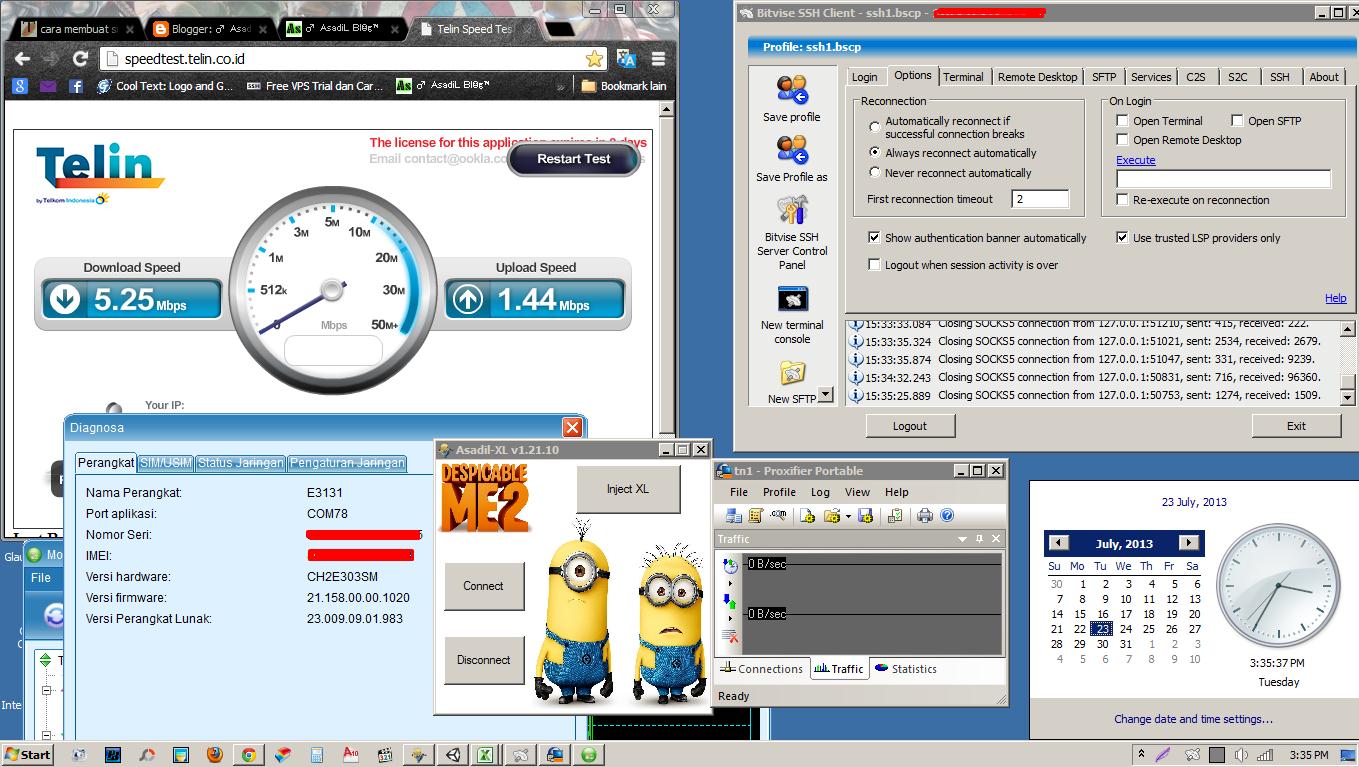Click the Chrome icon in the taskbar
The height and width of the screenshot is (767, 1359).
pyautogui.click(x=248, y=755)
